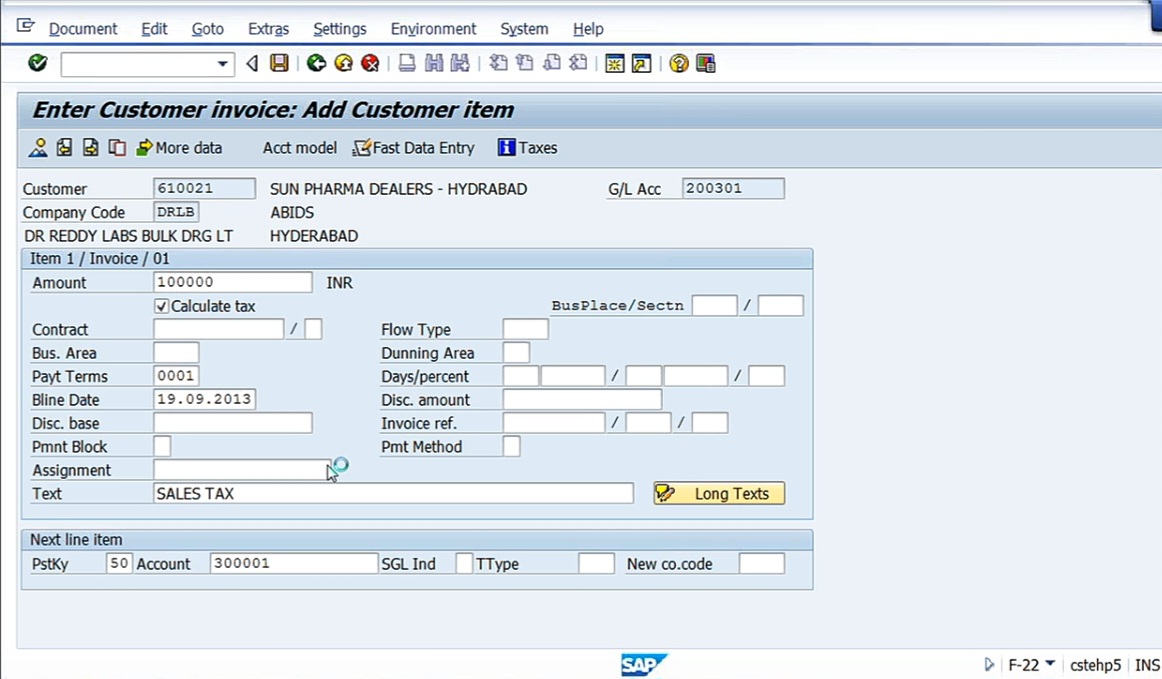This screenshot has width=1162, height=679.
Task: Click the Payt Terms field
Action: tap(176, 376)
